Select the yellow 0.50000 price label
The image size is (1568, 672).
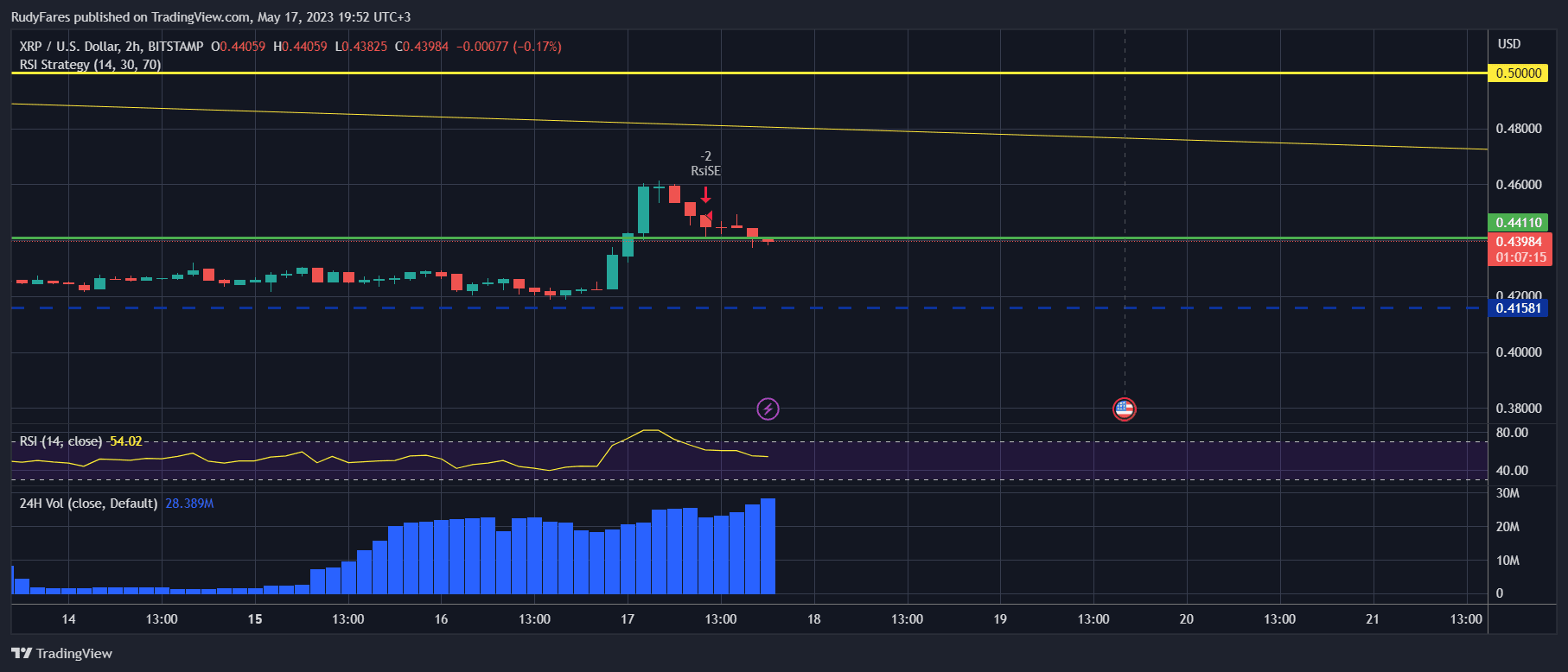pyautogui.click(x=1518, y=73)
